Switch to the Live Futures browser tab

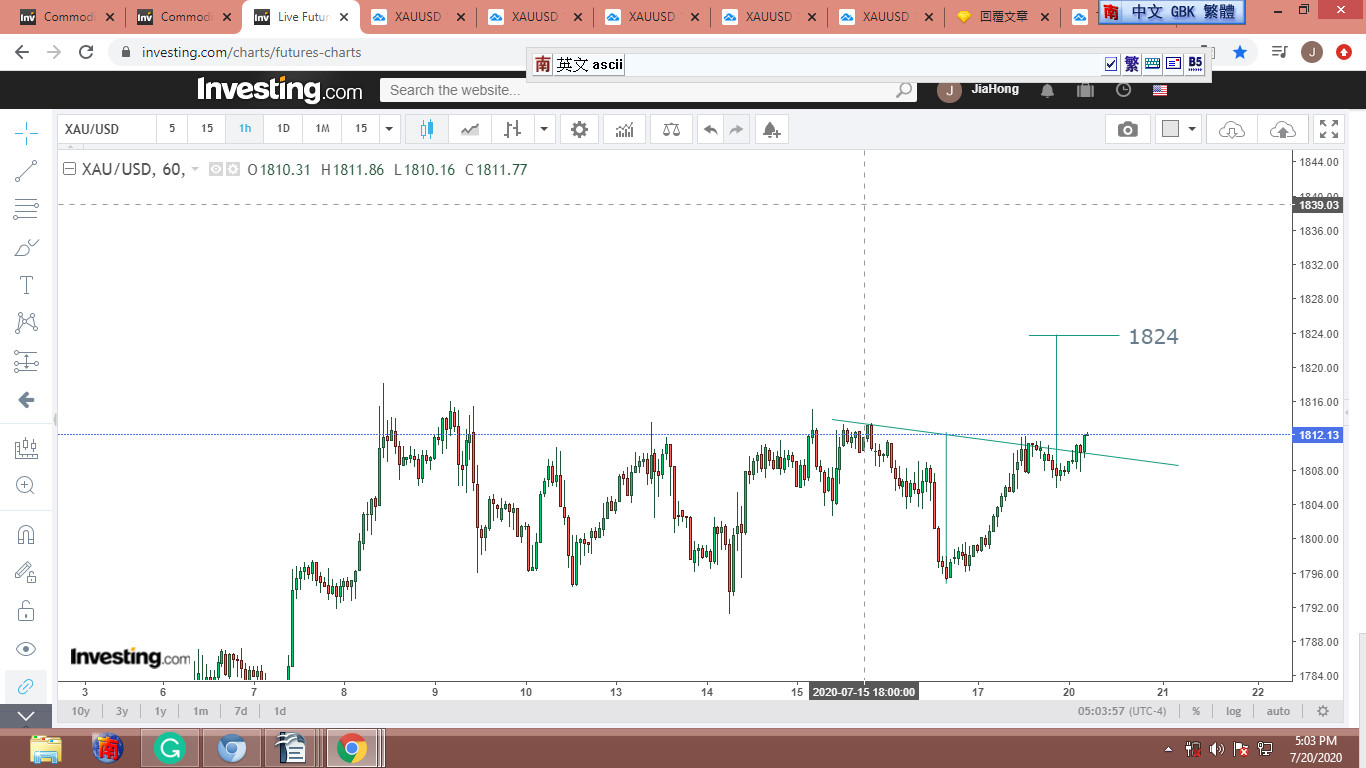(302, 17)
